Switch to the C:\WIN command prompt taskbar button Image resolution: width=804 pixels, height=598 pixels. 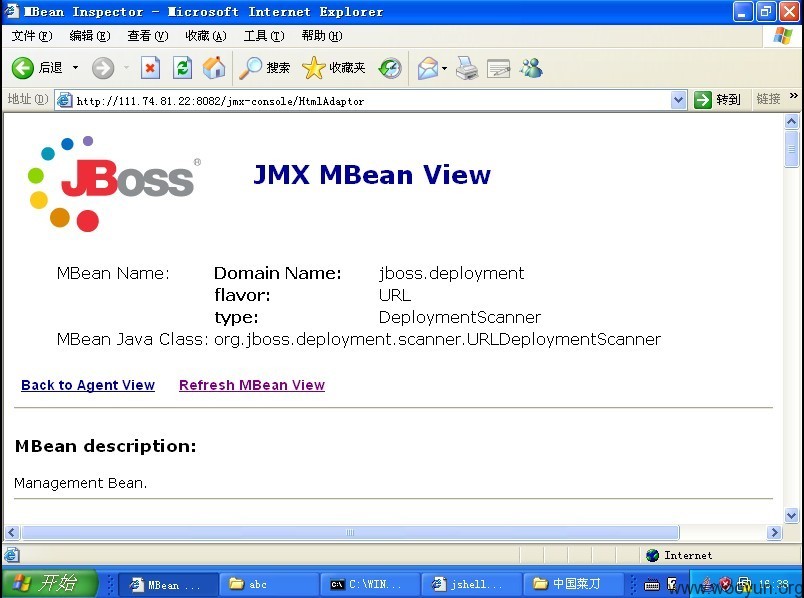click(x=370, y=584)
